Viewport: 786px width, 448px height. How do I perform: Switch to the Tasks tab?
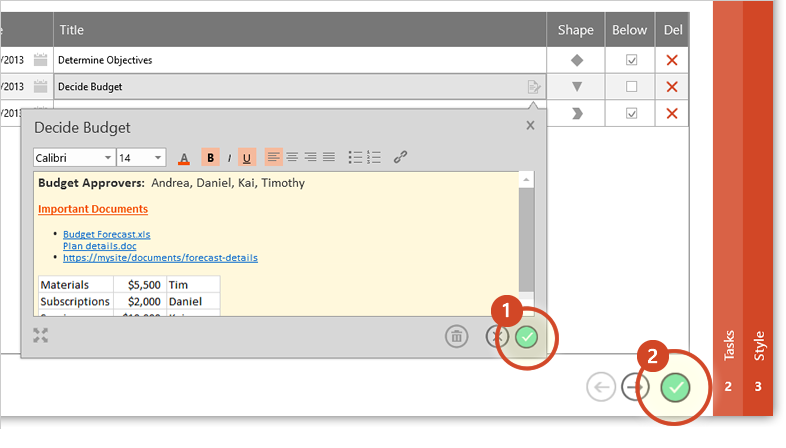click(x=728, y=360)
